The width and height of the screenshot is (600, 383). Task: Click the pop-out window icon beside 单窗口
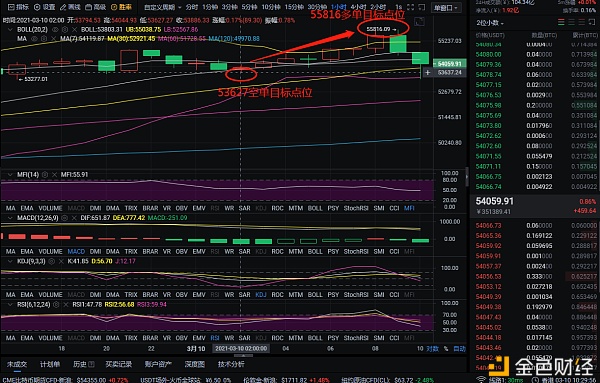coord(421,7)
